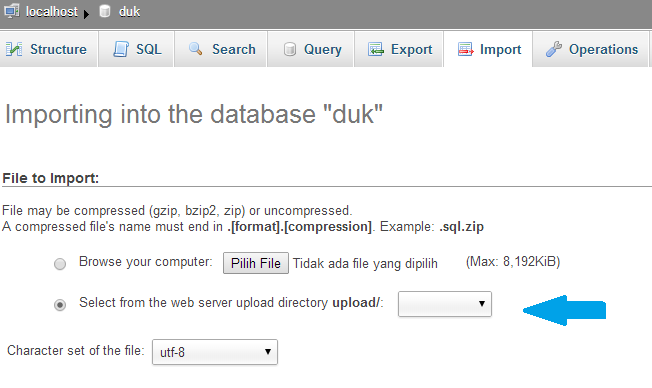Open the character set utf-8 dropdown
The height and width of the screenshot is (388, 652).
pos(215,352)
